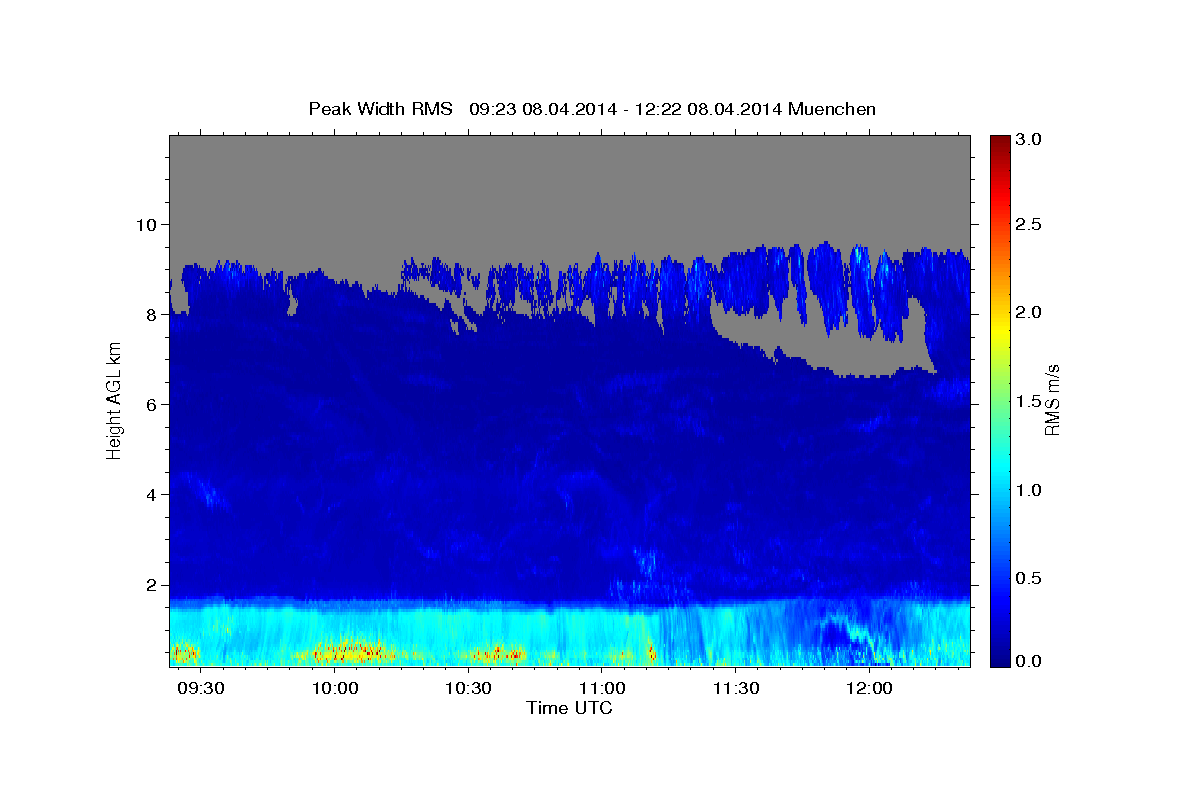The height and width of the screenshot is (800, 1200).
Task: Click the 11:30 time tick label
Action: pyautogui.click(x=736, y=689)
